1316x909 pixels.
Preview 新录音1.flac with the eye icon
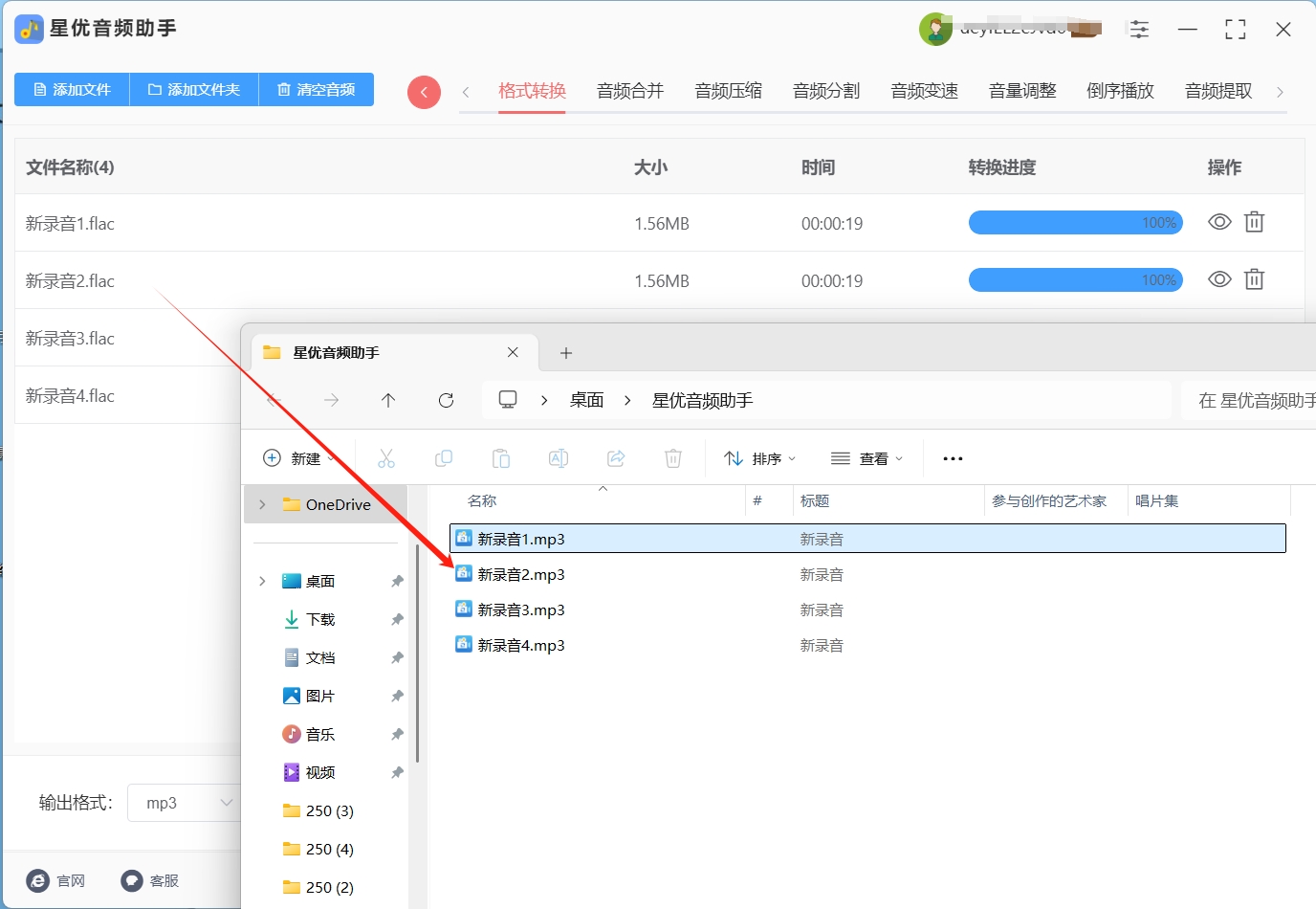[x=1219, y=222]
